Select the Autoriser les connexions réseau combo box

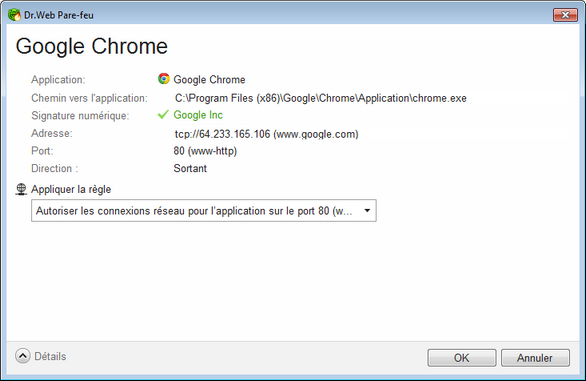pyautogui.click(x=204, y=211)
